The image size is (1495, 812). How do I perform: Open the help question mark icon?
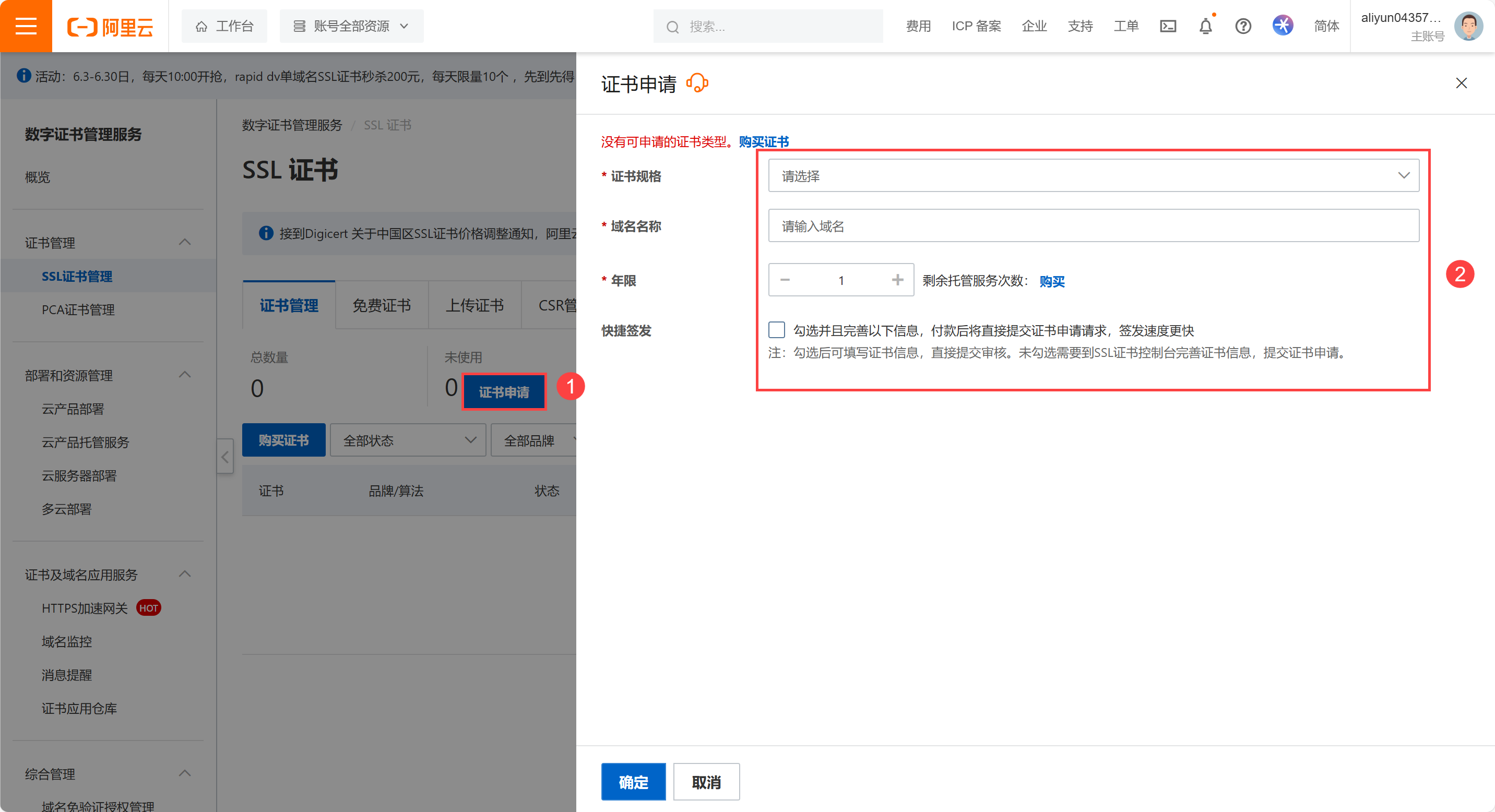[1243, 26]
